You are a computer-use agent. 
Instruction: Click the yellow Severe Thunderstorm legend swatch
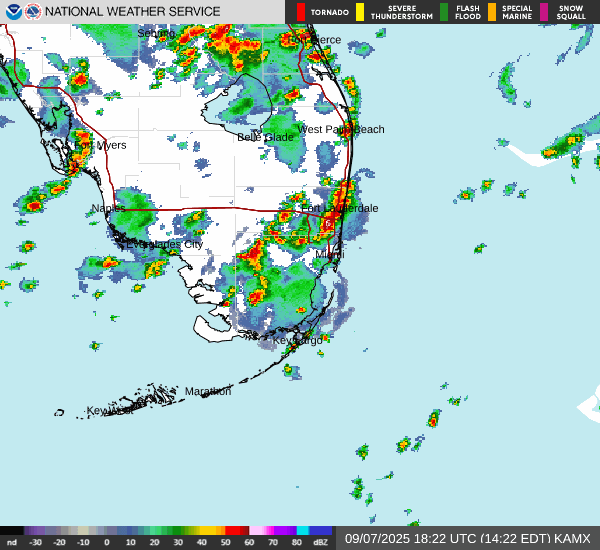[360, 12]
